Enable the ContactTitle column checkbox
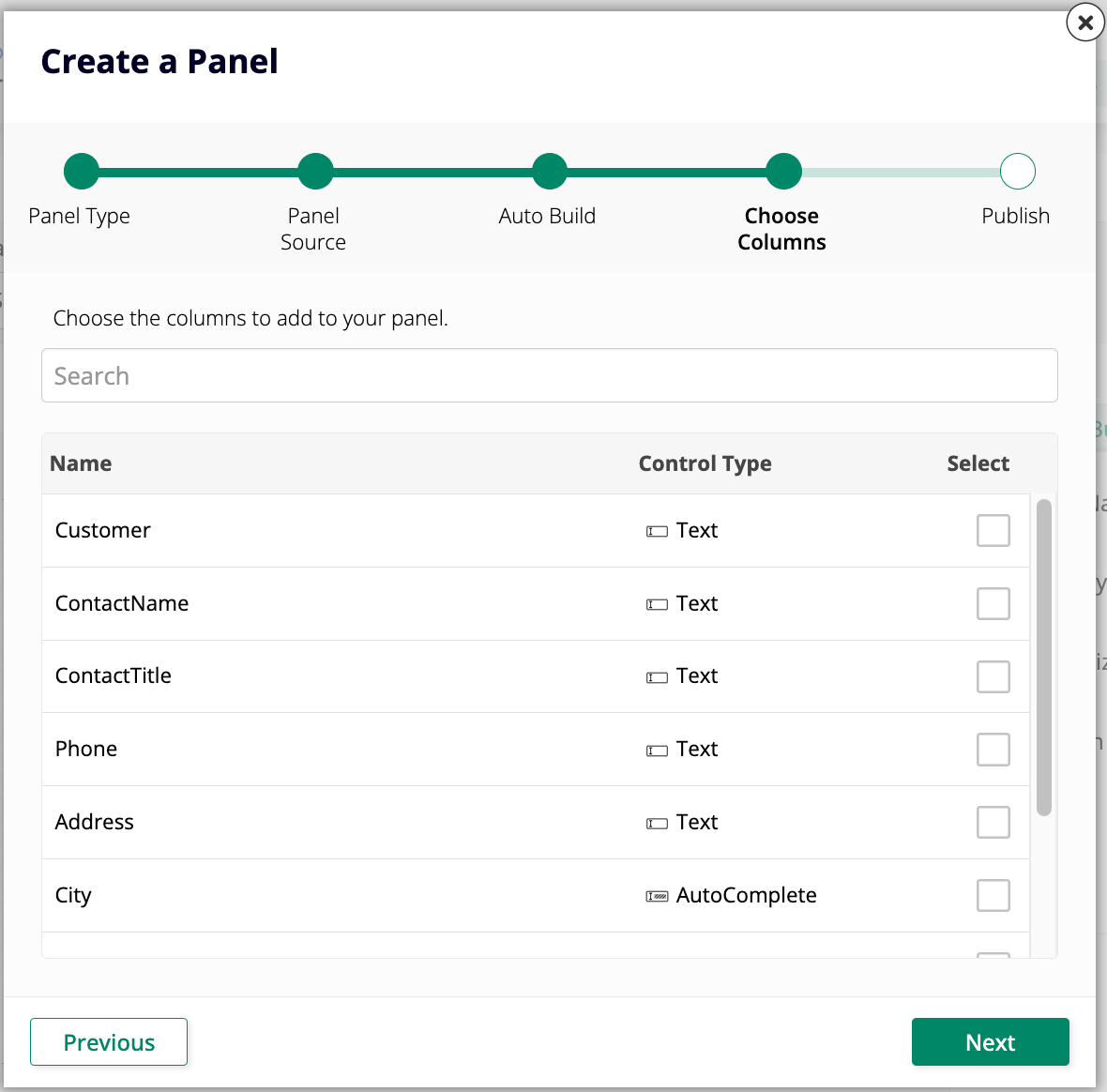This screenshot has height=1092, width=1107. [x=993, y=676]
